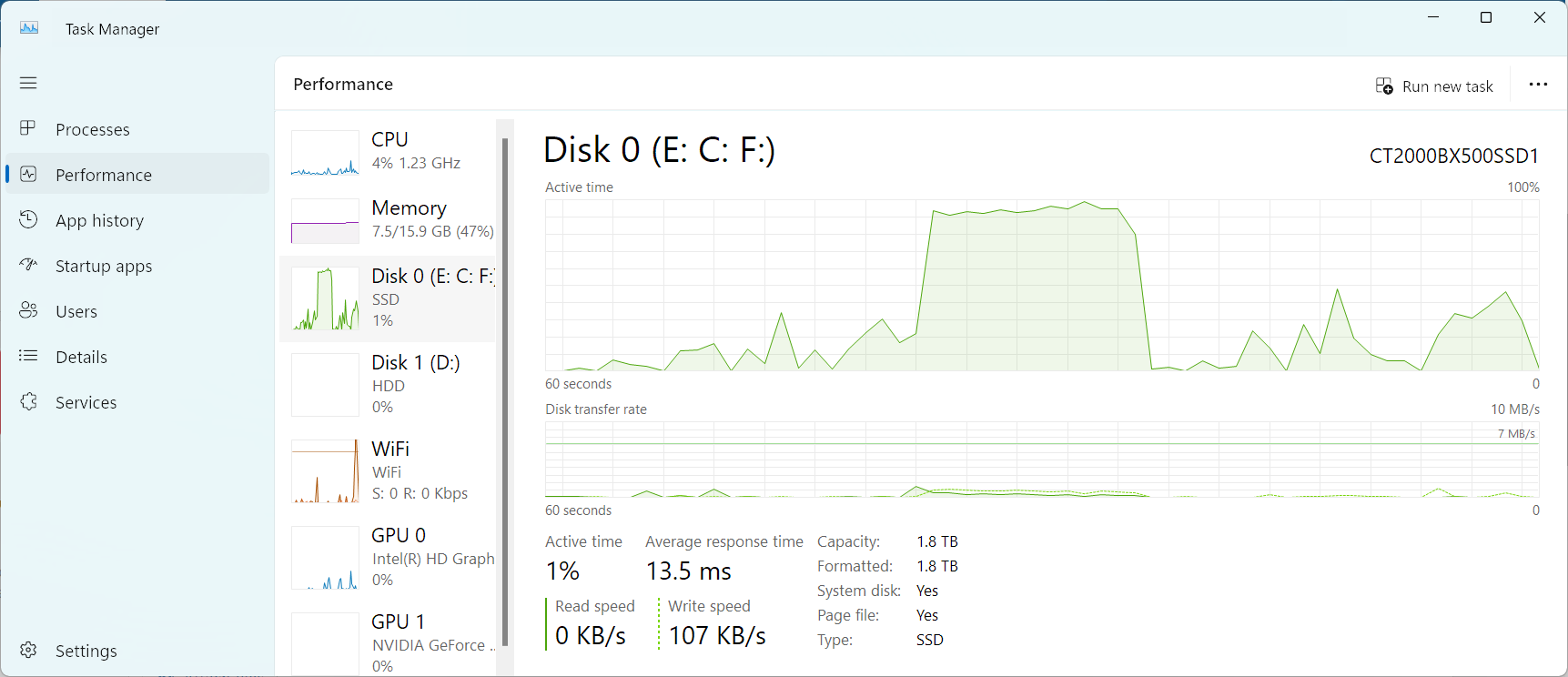
Task: Click the Services gear icon
Action: click(28, 401)
